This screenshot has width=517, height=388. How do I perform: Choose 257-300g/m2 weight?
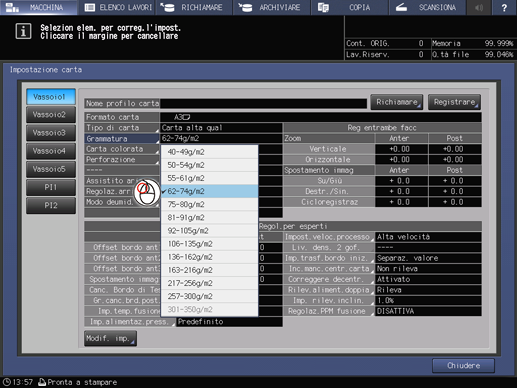pyautogui.click(x=209, y=296)
